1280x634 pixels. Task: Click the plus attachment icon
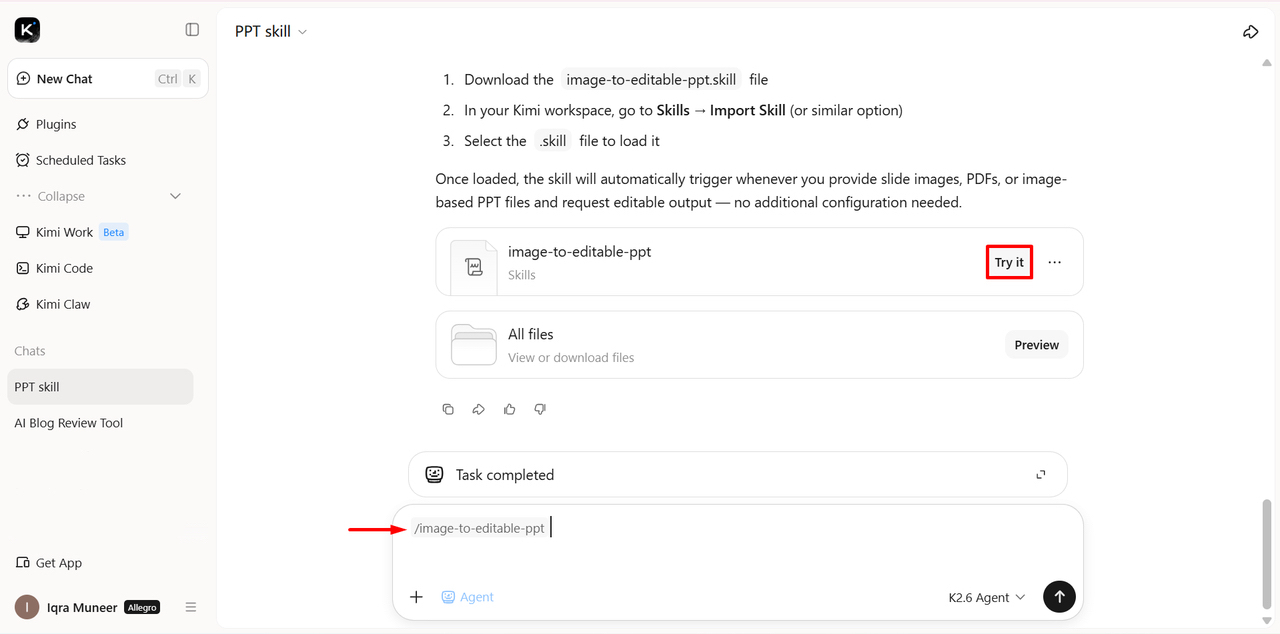[416, 597]
